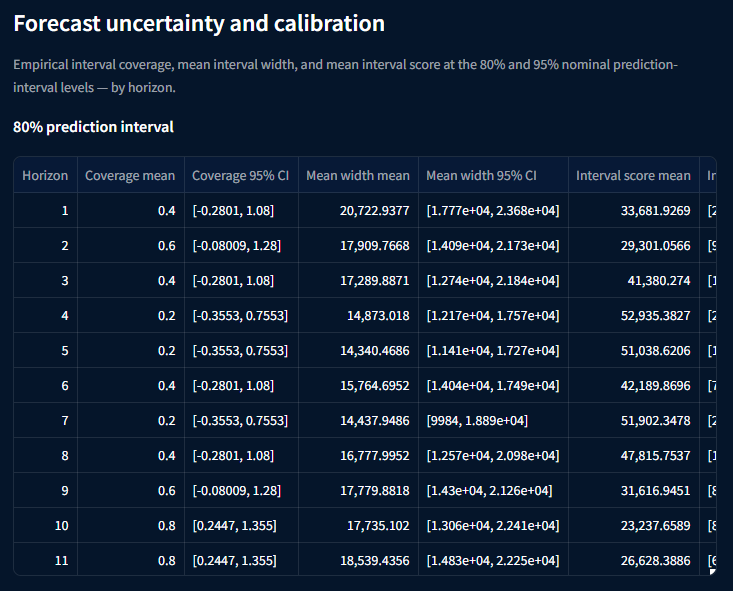Click mean width value 14,873.018
Viewport: 733px width, 591px height.
(x=358, y=316)
